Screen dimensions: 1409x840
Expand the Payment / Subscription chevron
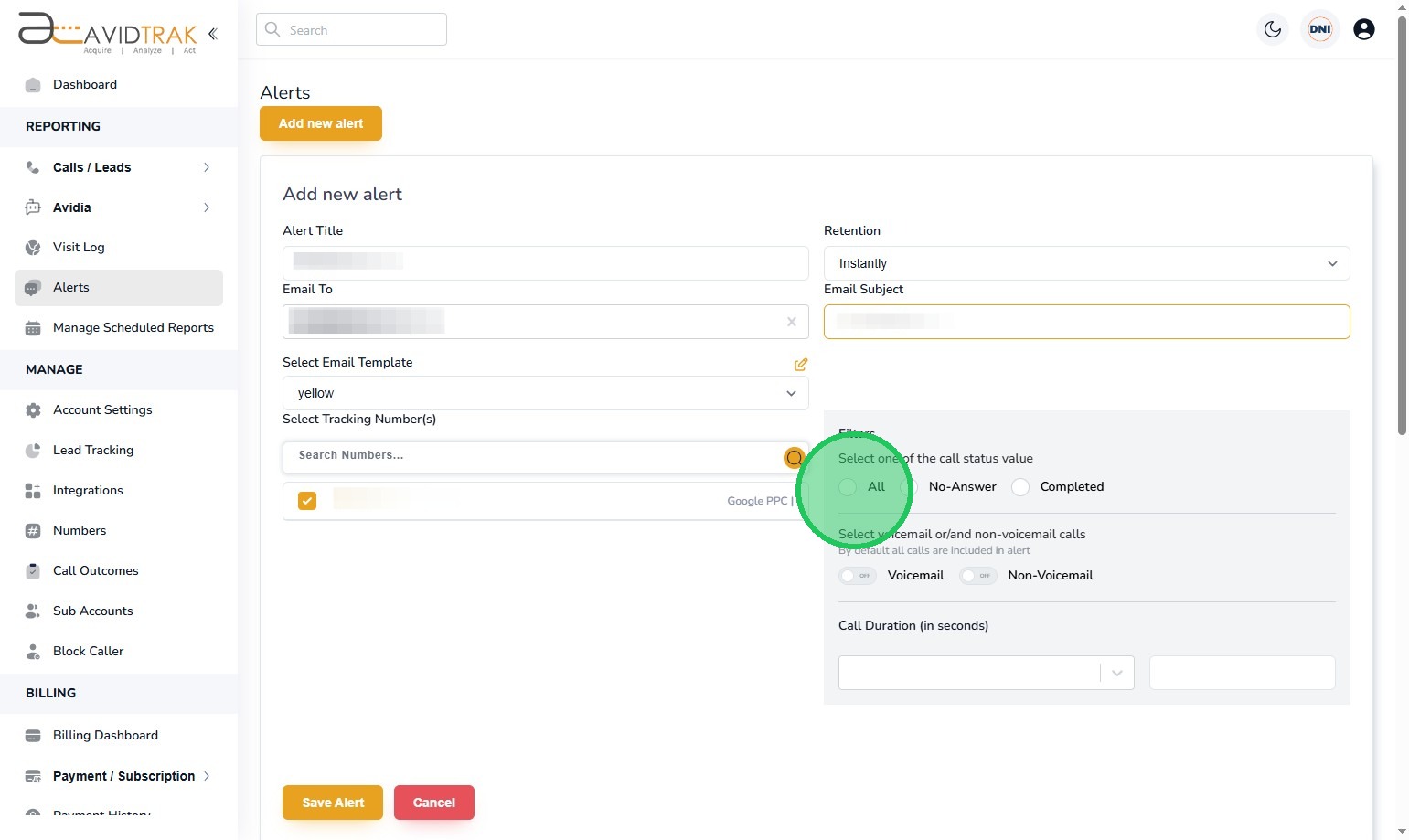(x=207, y=776)
